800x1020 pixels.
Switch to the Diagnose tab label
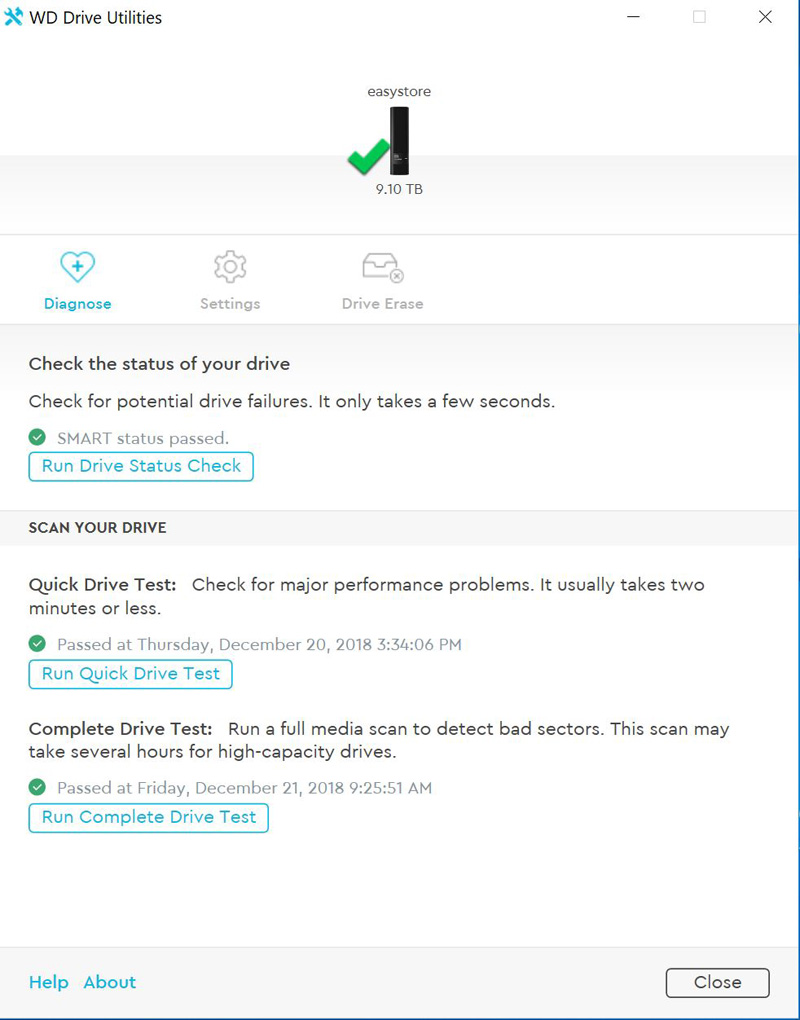point(77,304)
